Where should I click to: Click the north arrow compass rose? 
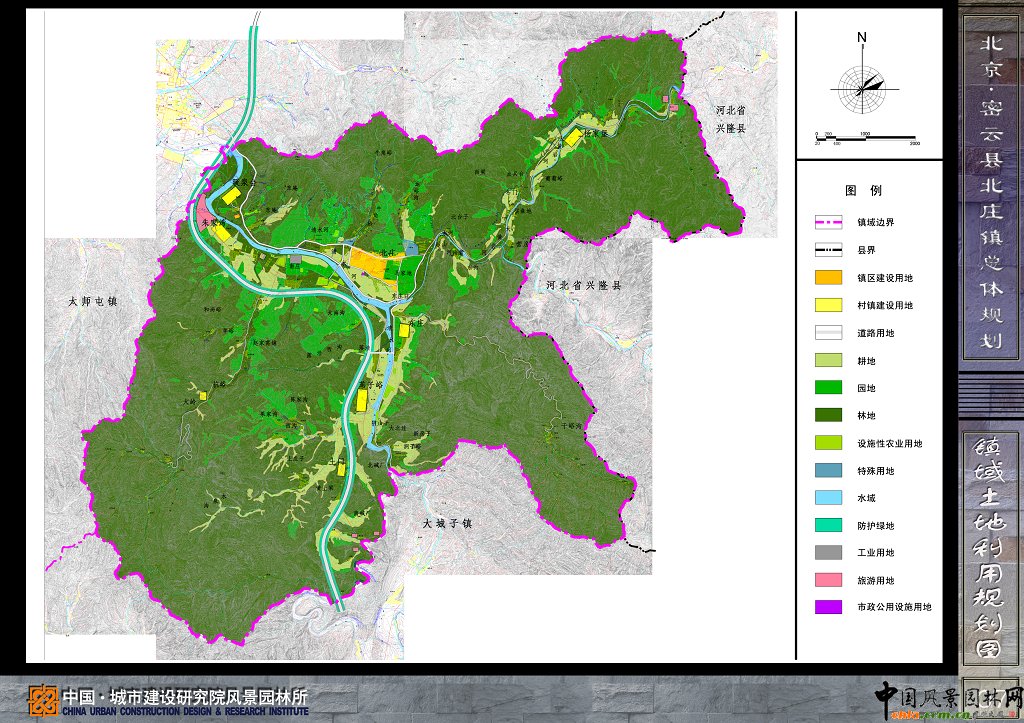point(862,87)
